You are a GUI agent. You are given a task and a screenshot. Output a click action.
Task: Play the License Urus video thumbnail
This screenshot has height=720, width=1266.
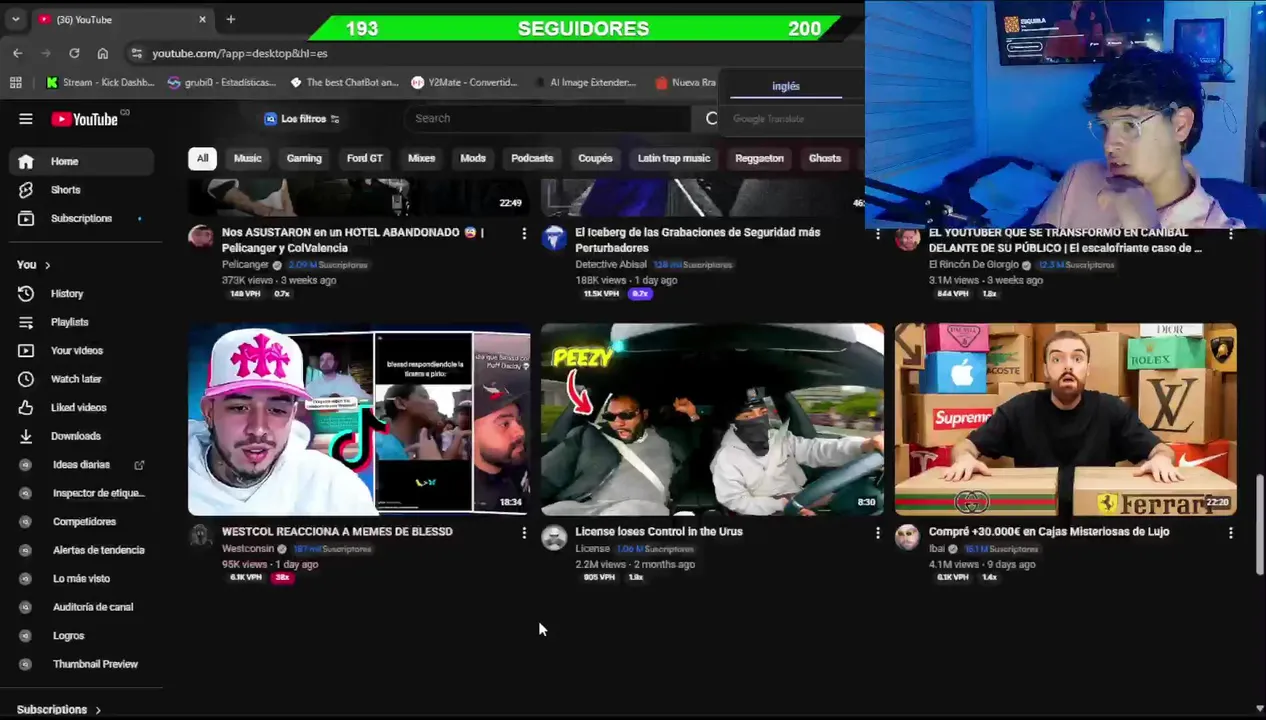point(712,419)
